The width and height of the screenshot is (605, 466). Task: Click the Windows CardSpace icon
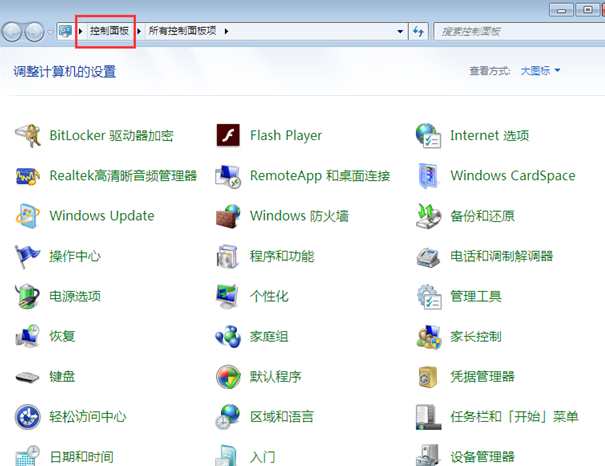pyautogui.click(x=428, y=176)
